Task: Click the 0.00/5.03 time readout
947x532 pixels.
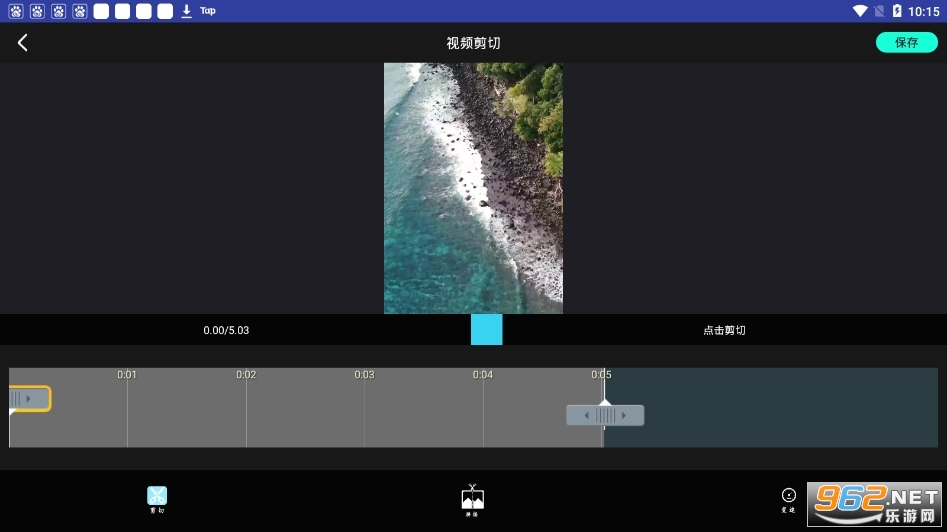Action: coord(226,330)
